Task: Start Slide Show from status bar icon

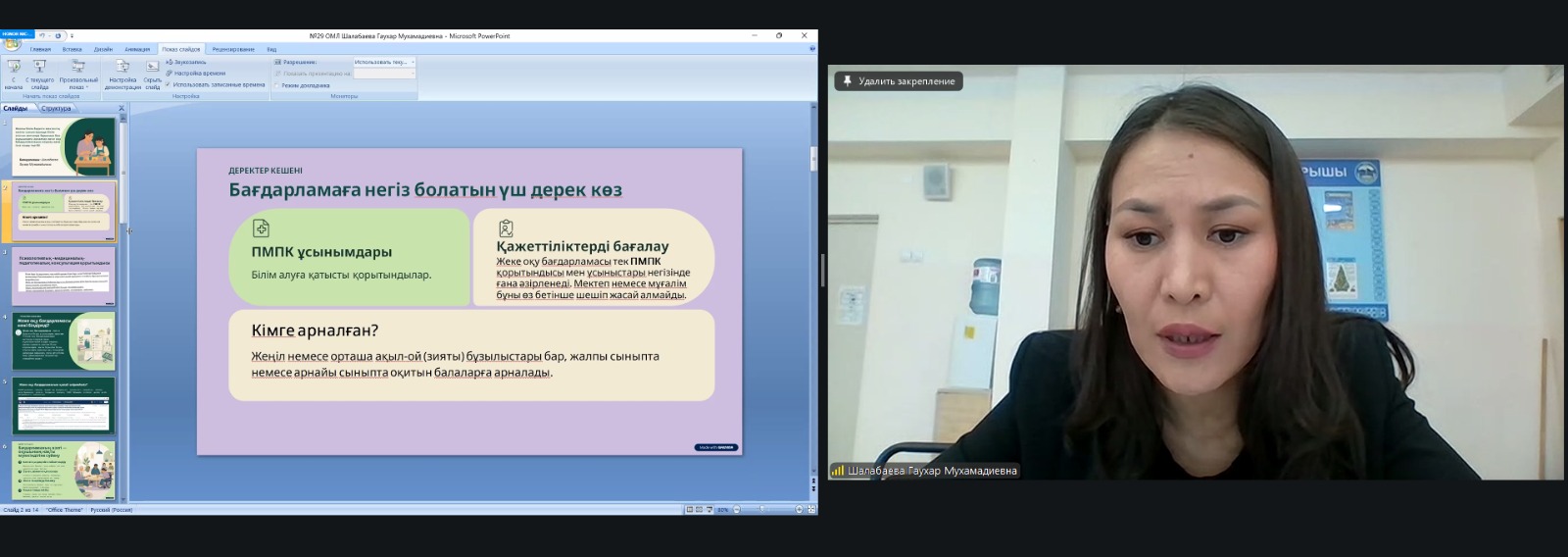Action: pos(710,509)
